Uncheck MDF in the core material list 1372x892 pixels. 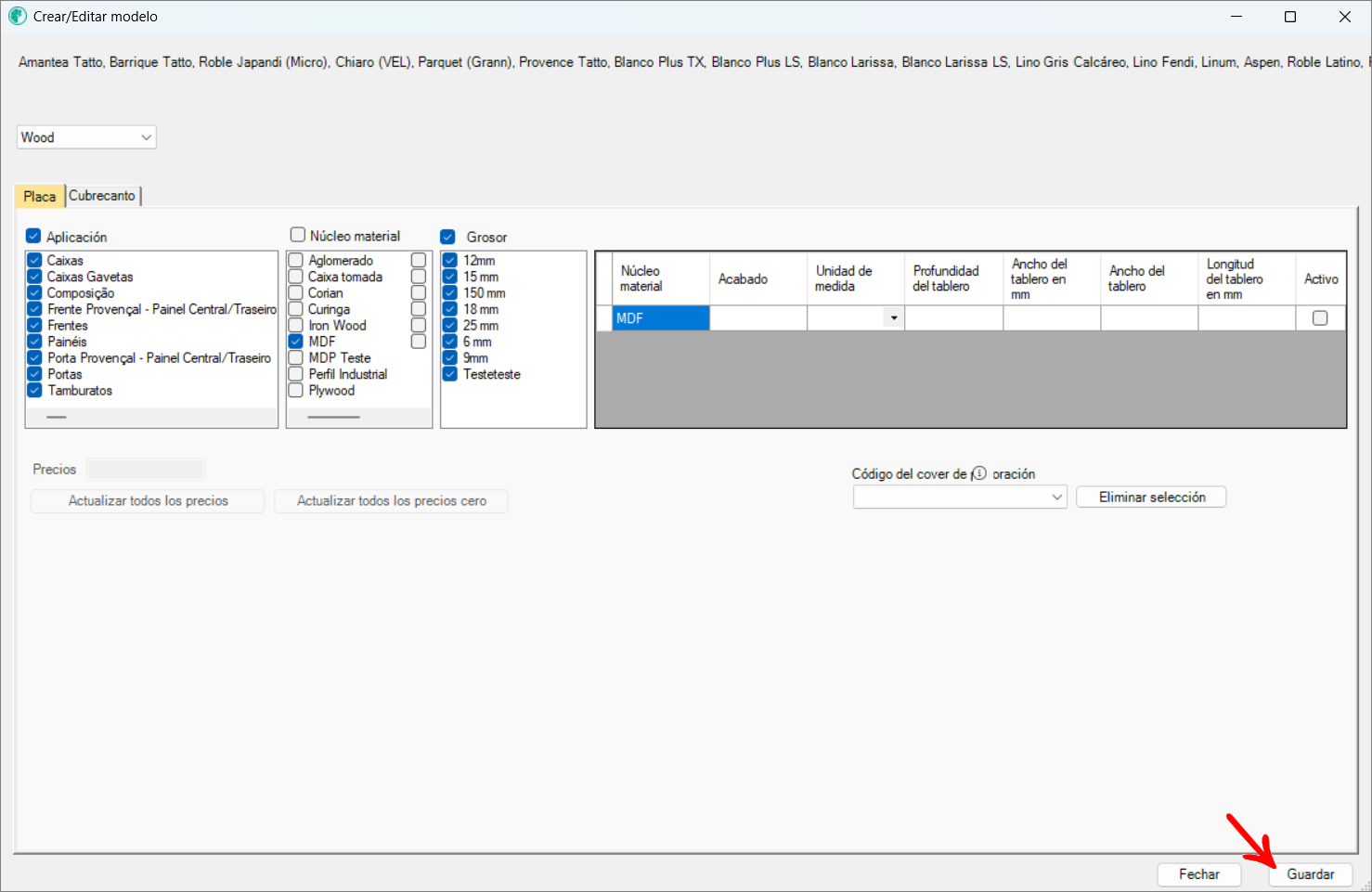tap(296, 342)
